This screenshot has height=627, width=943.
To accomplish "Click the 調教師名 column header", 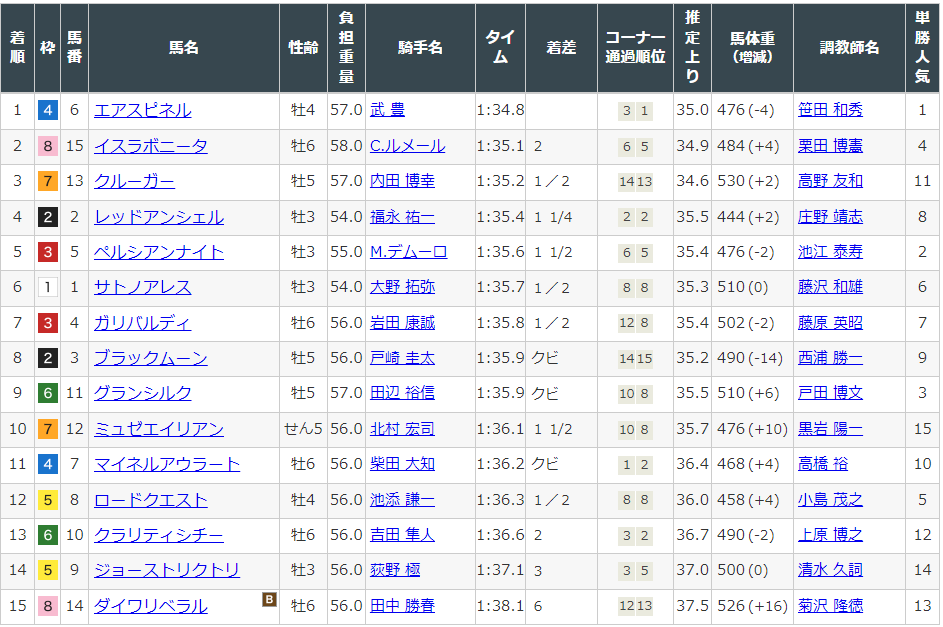I will pos(849,48).
